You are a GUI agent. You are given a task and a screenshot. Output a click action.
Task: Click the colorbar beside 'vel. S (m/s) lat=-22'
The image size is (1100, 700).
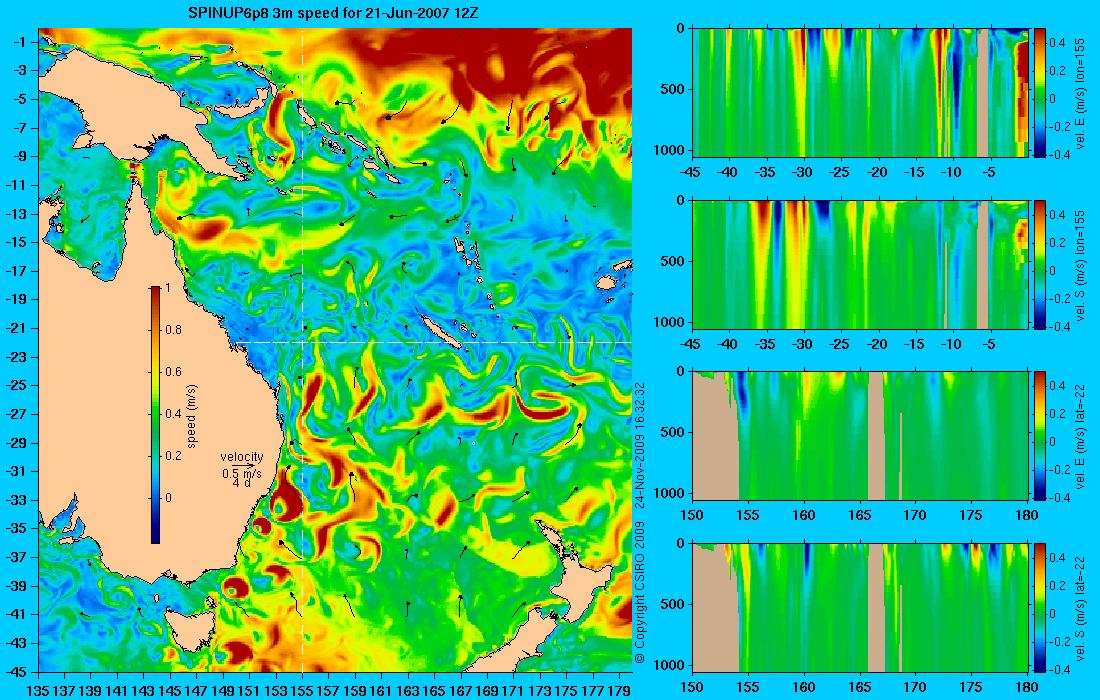[x=1039, y=607]
